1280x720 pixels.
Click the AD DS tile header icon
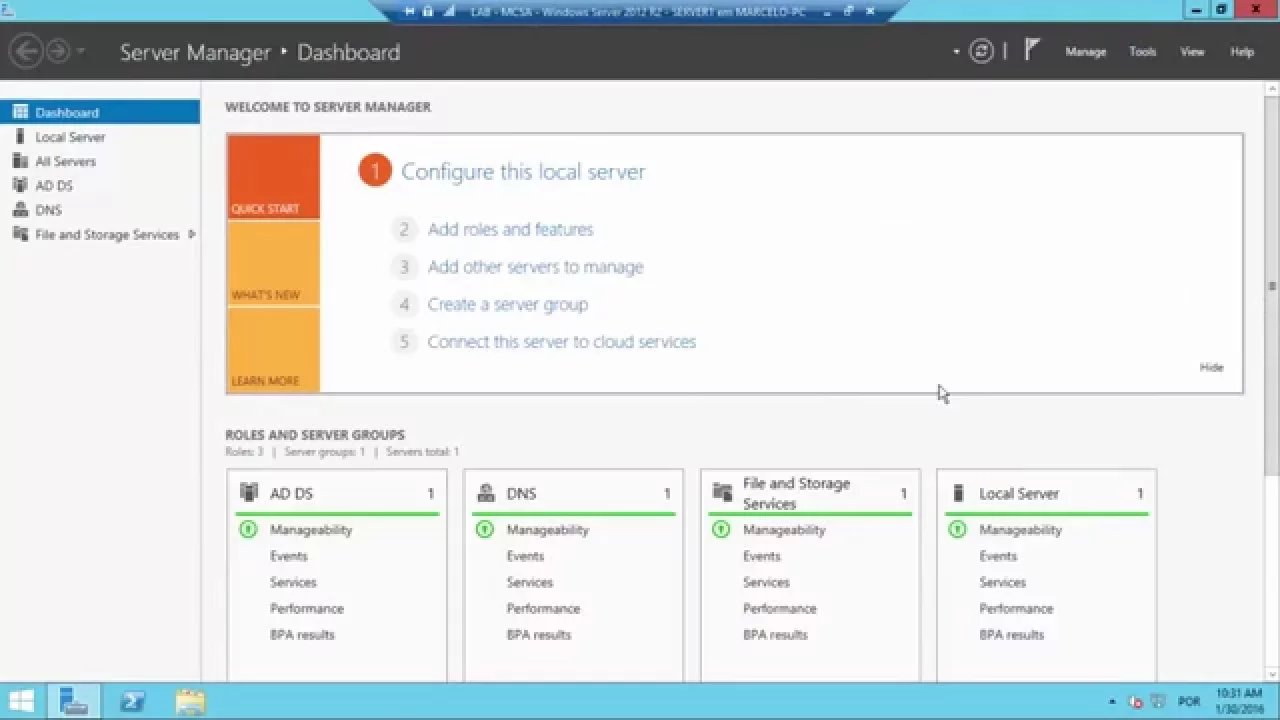(x=249, y=492)
